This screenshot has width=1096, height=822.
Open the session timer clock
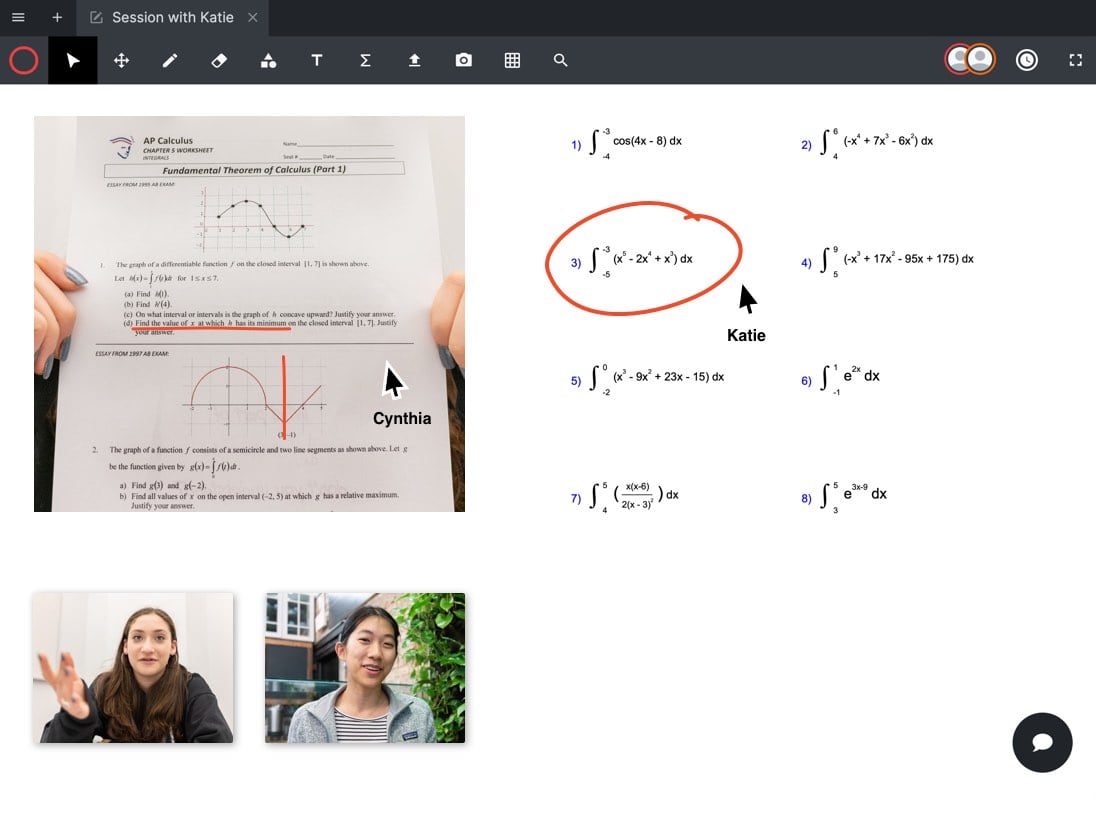[1027, 60]
